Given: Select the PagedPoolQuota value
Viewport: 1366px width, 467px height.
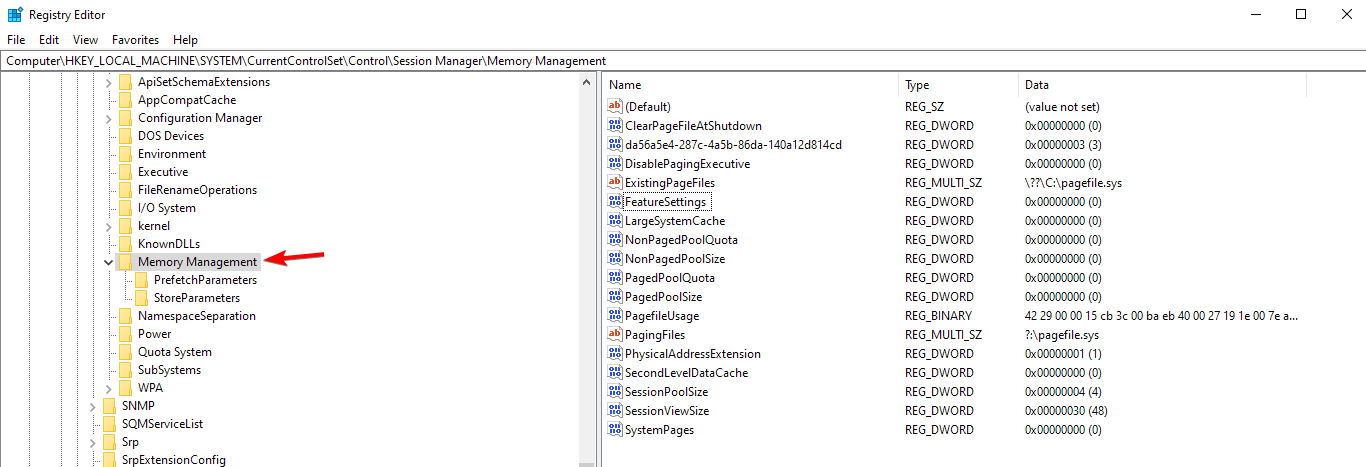Looking at the screenshot, I should [670, 278].
